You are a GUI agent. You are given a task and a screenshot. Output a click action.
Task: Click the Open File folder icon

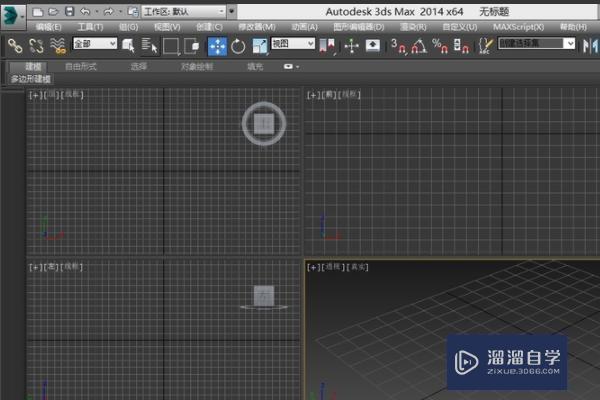click(x=53, y=12)
